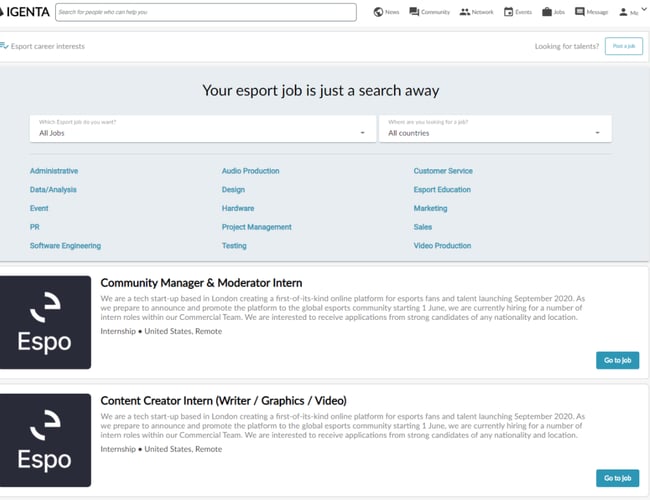
Task: Click the Igenta logo
Action: (25, 12)
